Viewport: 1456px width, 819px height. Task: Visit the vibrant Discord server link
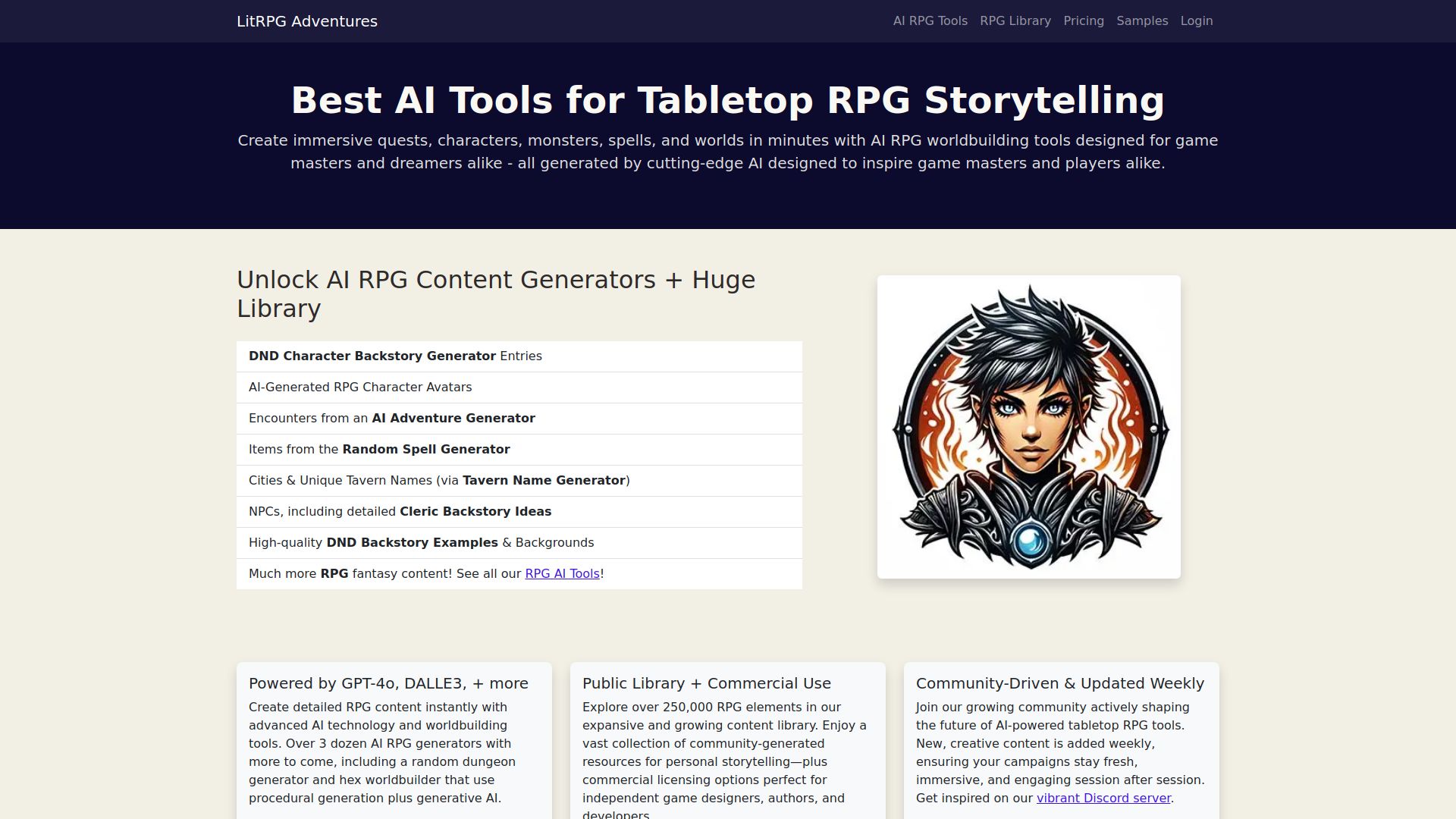1103,798
